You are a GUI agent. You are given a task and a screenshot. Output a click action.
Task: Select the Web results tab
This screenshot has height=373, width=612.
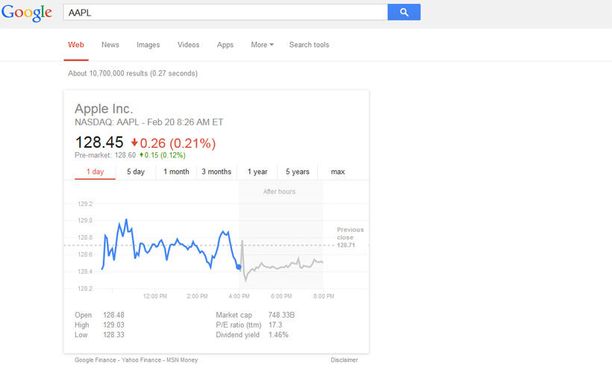pos(76,44)
